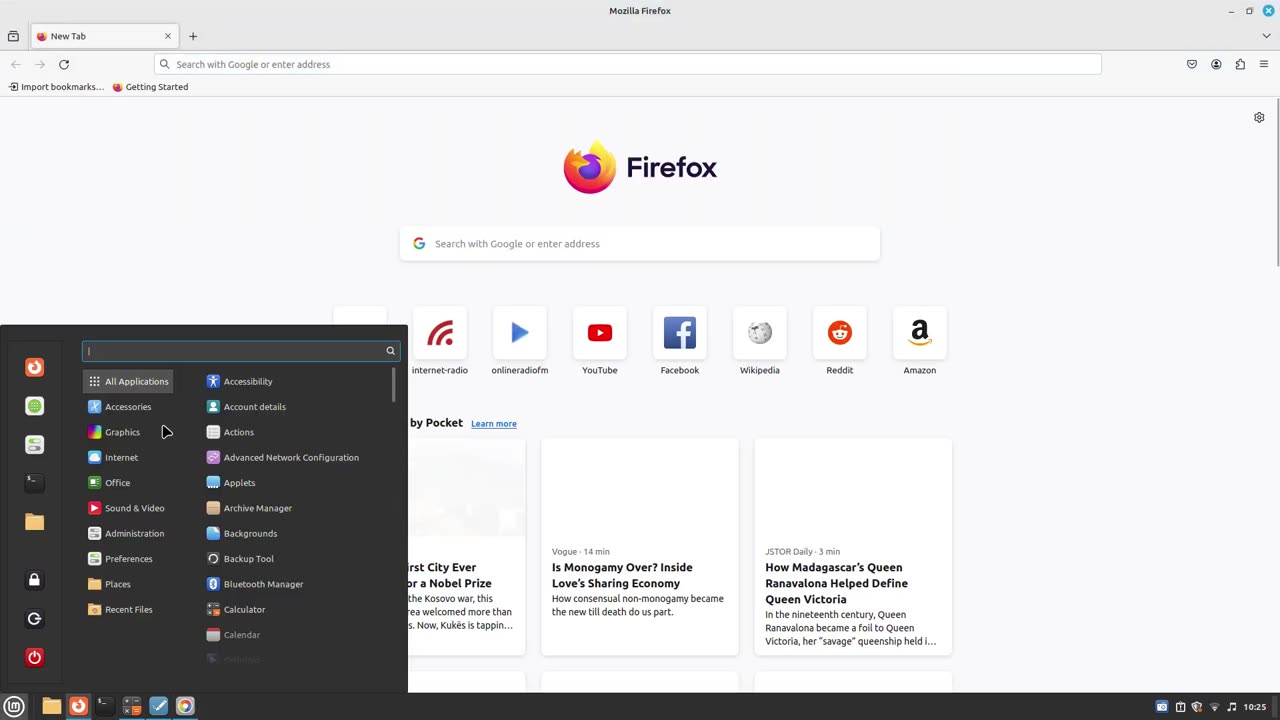The height and width of the screenshot is (720, 1280).
Task: Select the New Tab tab
Action: [104, 36]
